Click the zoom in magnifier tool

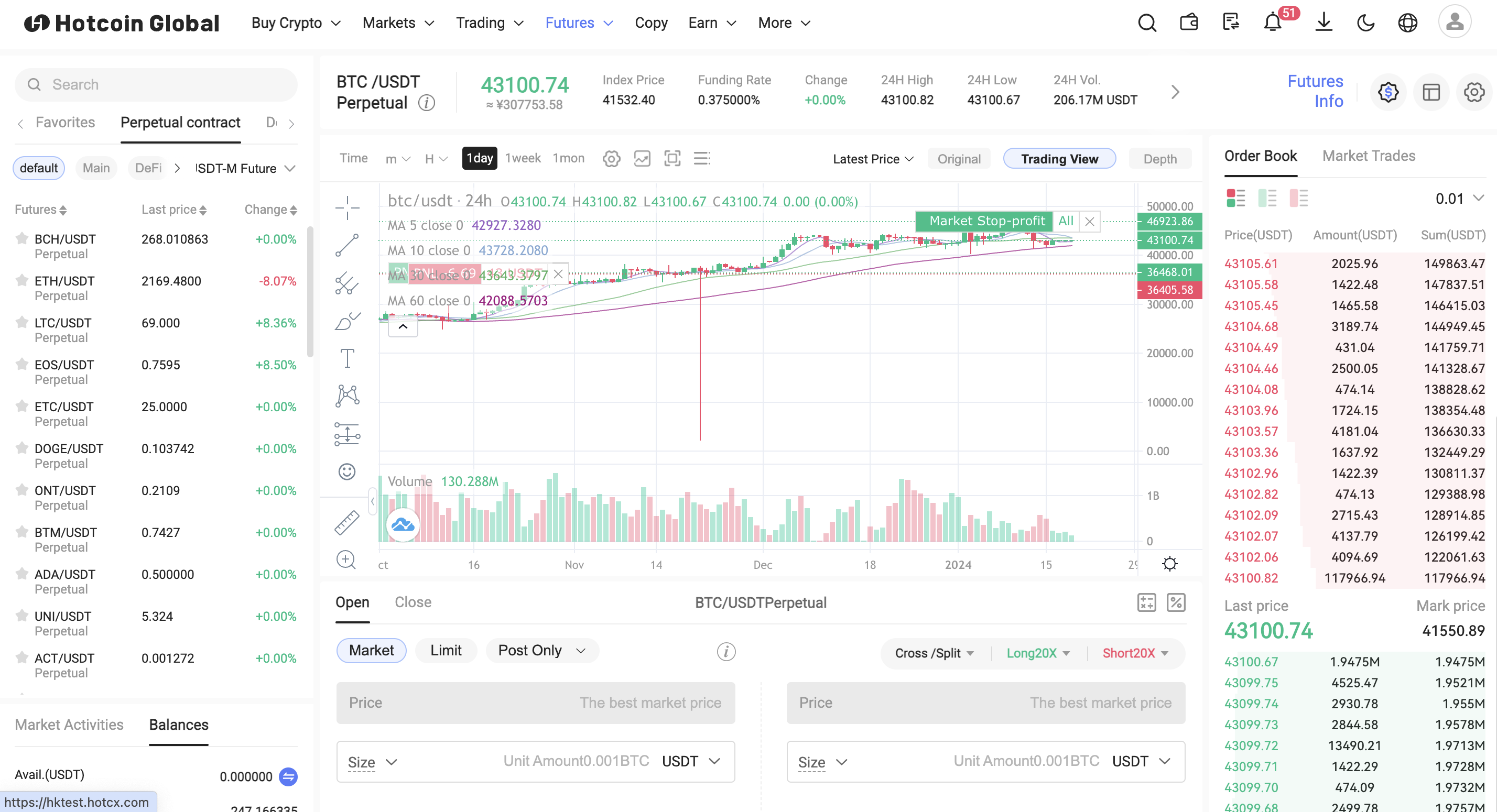click(346, 560)
